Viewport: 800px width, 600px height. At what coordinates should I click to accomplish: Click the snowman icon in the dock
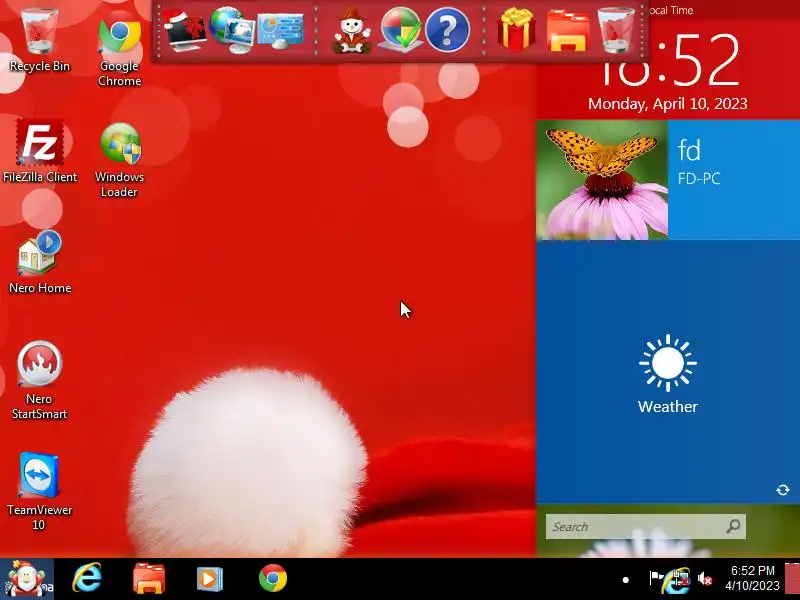[352, 31]
